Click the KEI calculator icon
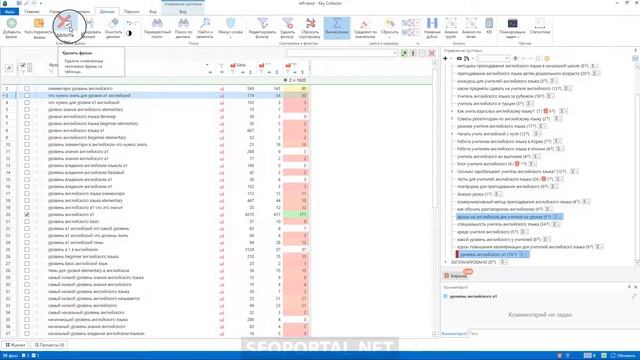The height and width of the screenshot is (360, 640). pyautogui.click(x=489, y=23)
